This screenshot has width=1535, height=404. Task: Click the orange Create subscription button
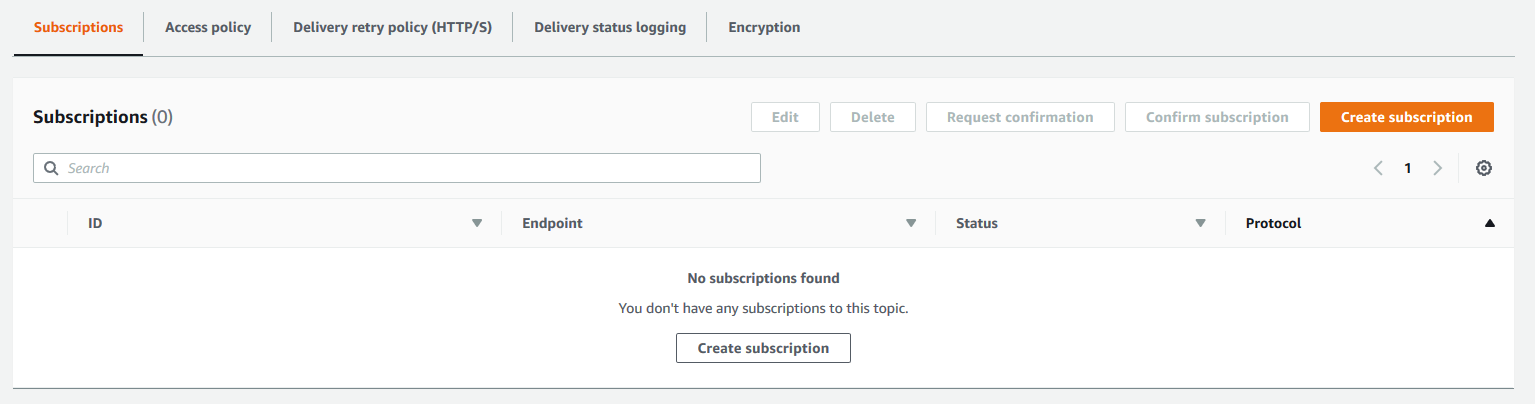pyautogui.click(x=1406, y=117)
